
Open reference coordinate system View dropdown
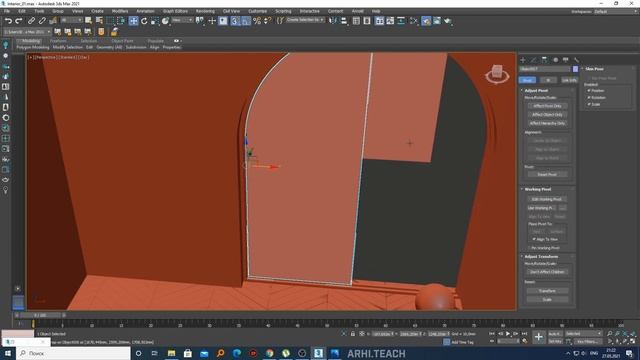182,20
